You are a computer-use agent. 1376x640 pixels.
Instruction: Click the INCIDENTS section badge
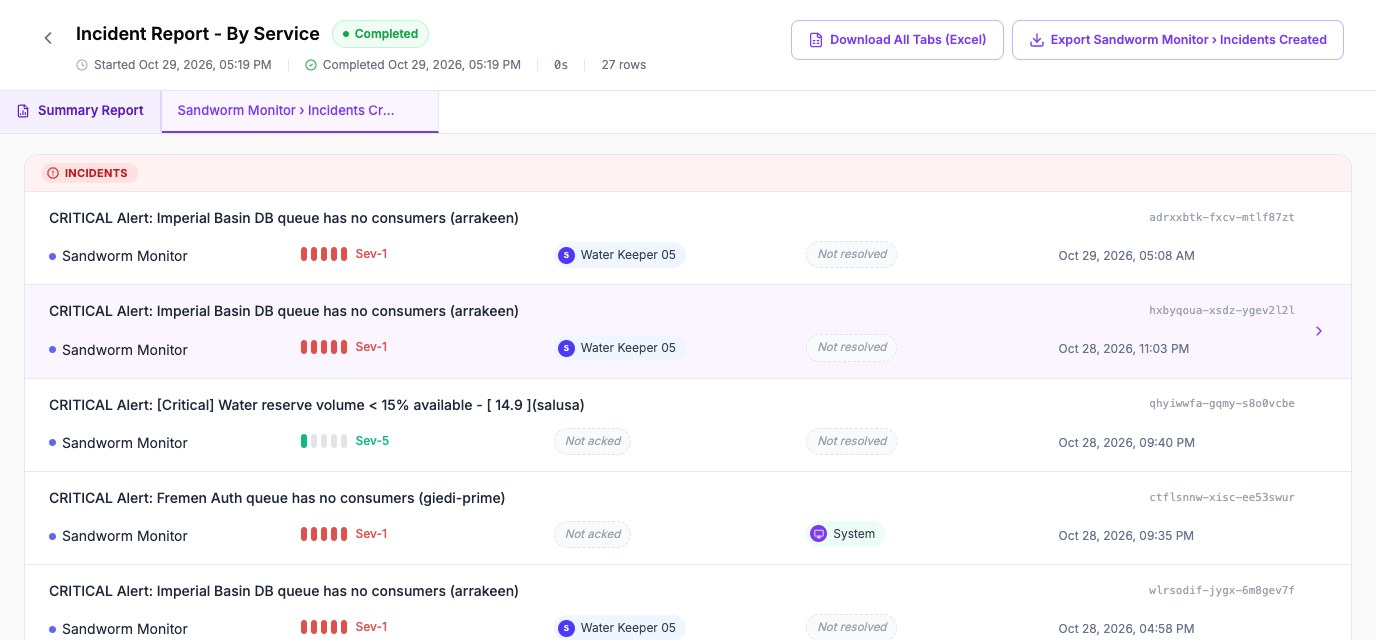click(89, 173)
